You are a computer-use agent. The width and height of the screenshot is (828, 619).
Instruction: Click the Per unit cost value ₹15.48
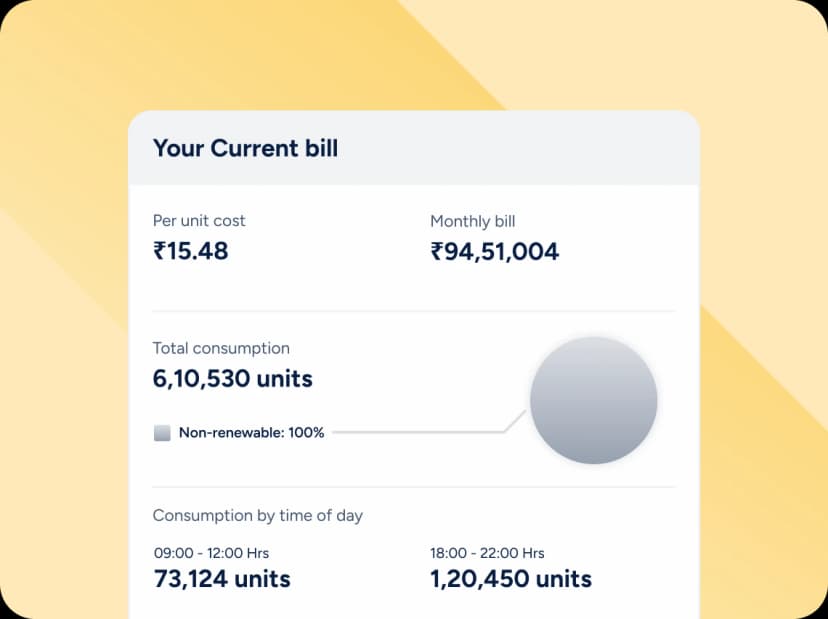pos(190,251)
